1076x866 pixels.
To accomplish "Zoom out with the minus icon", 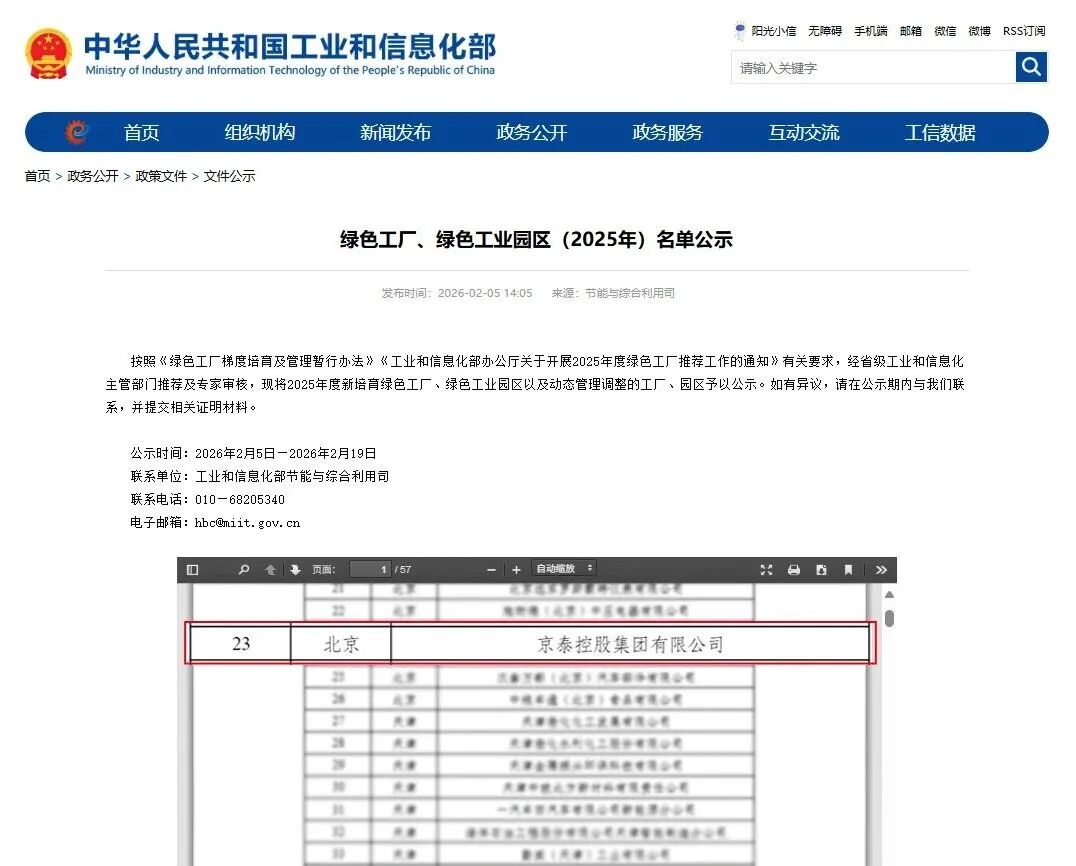I will [491, 570].
